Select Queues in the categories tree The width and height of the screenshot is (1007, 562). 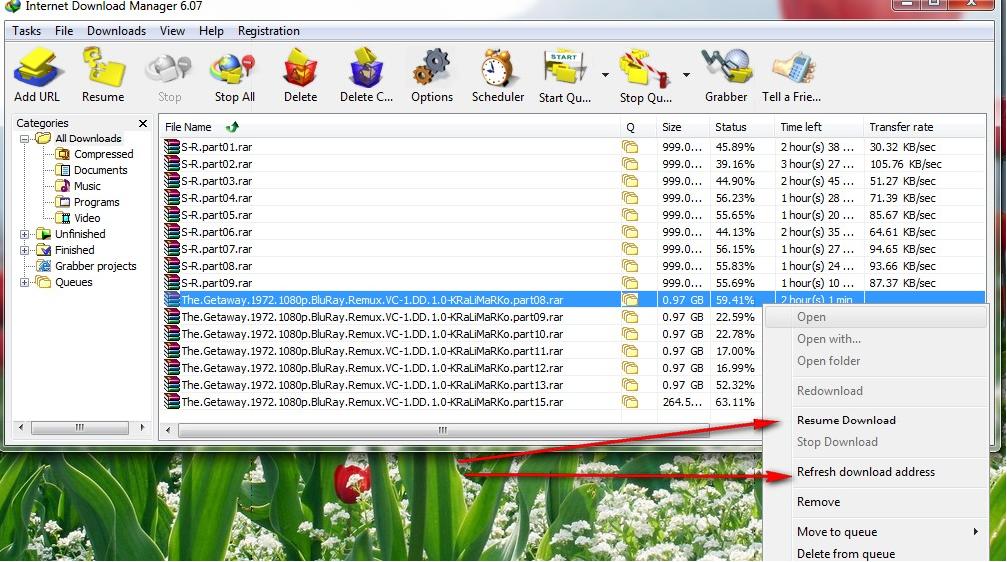pos(73,282)
